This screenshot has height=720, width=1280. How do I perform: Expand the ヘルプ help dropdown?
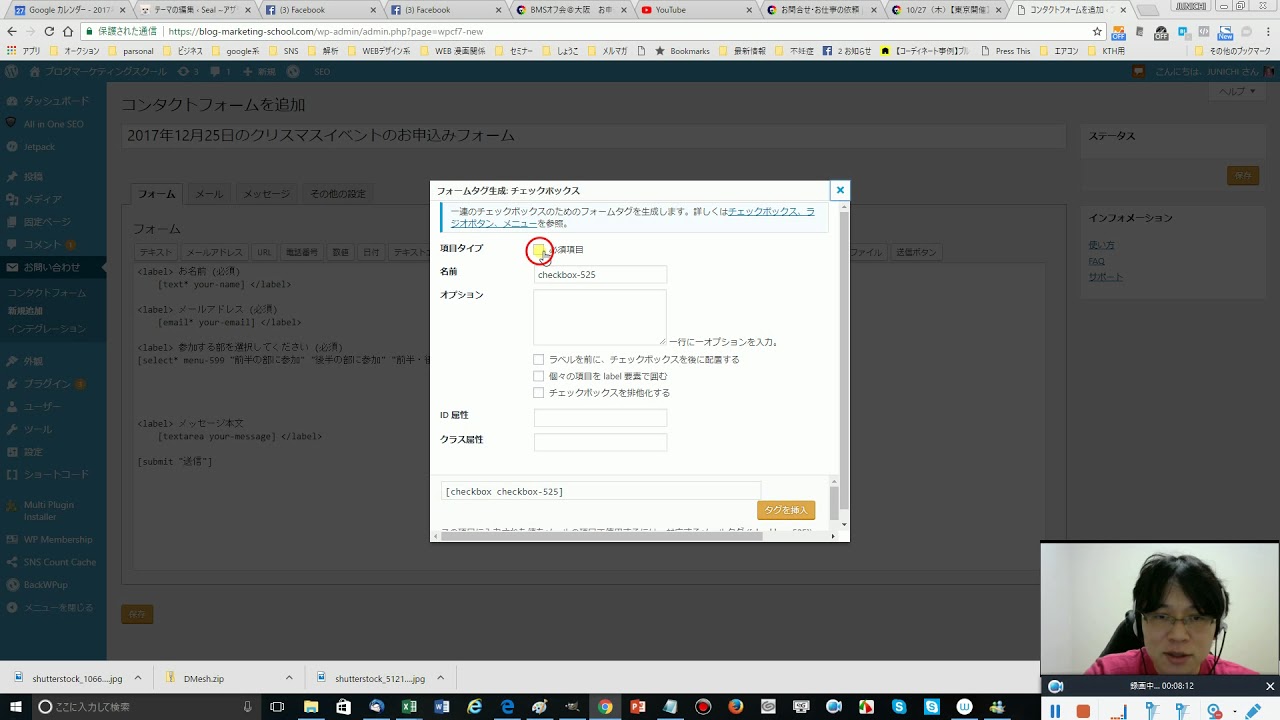point(1238,91)
